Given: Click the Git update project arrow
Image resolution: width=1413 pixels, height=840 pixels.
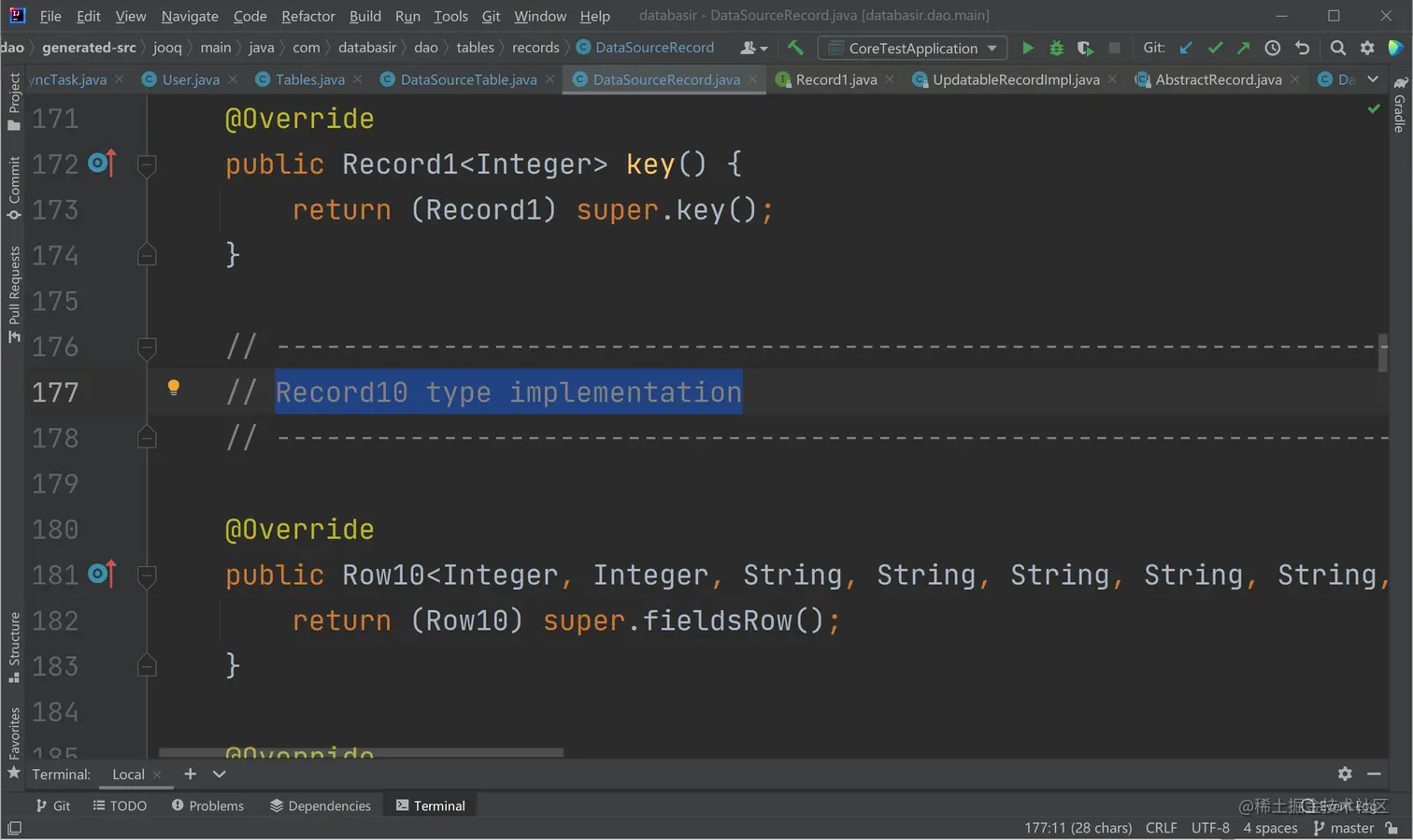Looking at the screenshot, I should [x=1186, y=48].
